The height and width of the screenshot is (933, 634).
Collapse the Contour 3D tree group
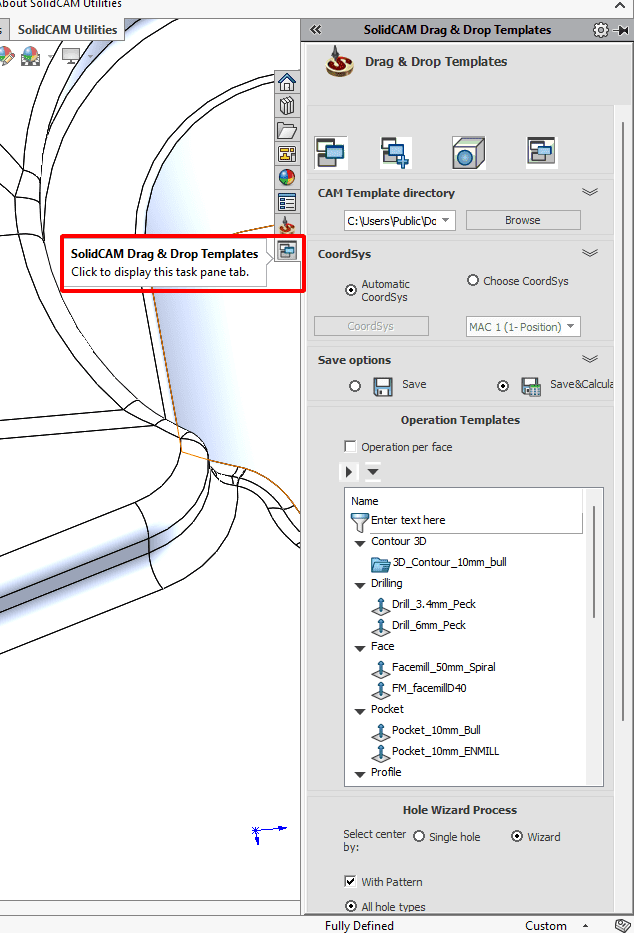359,543
